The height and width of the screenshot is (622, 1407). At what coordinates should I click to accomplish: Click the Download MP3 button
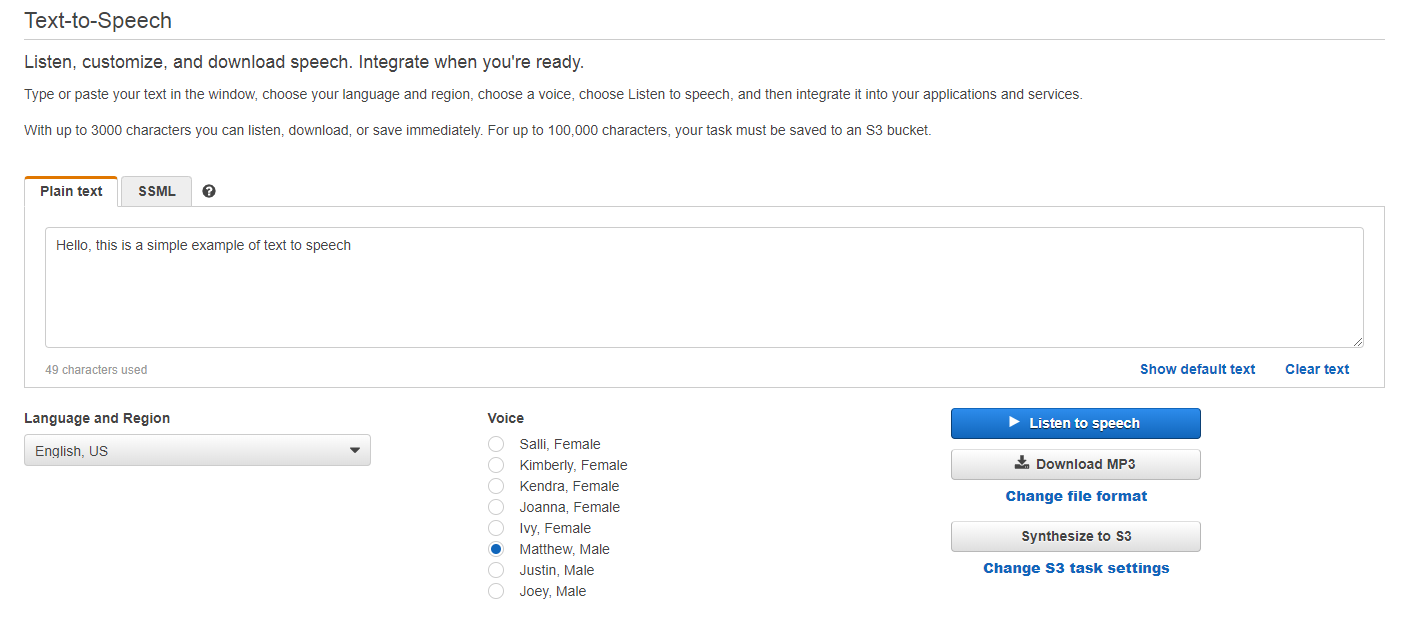(x=1075, y=464)
